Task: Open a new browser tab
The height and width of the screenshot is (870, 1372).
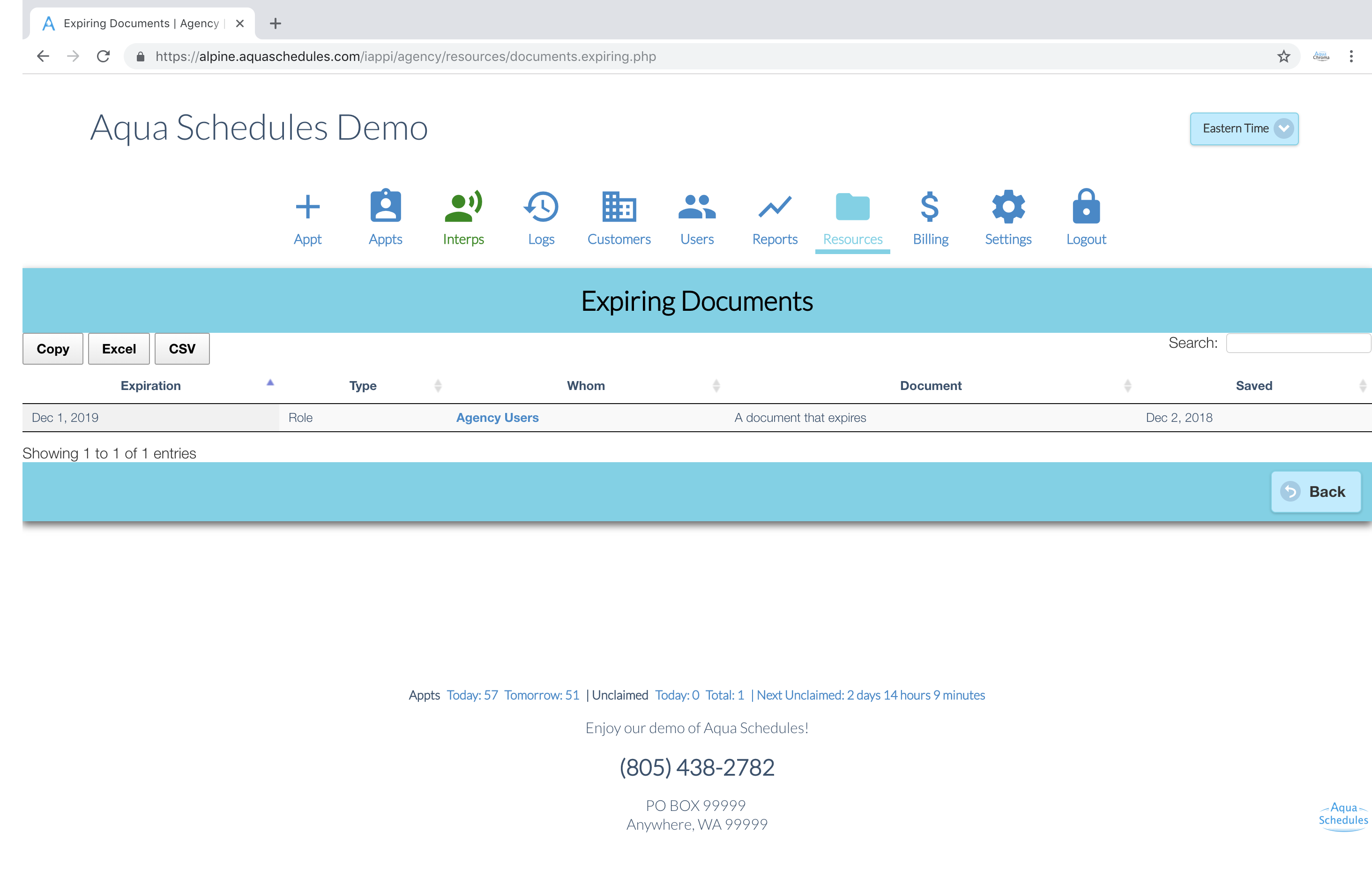Action: coord(275,23)
